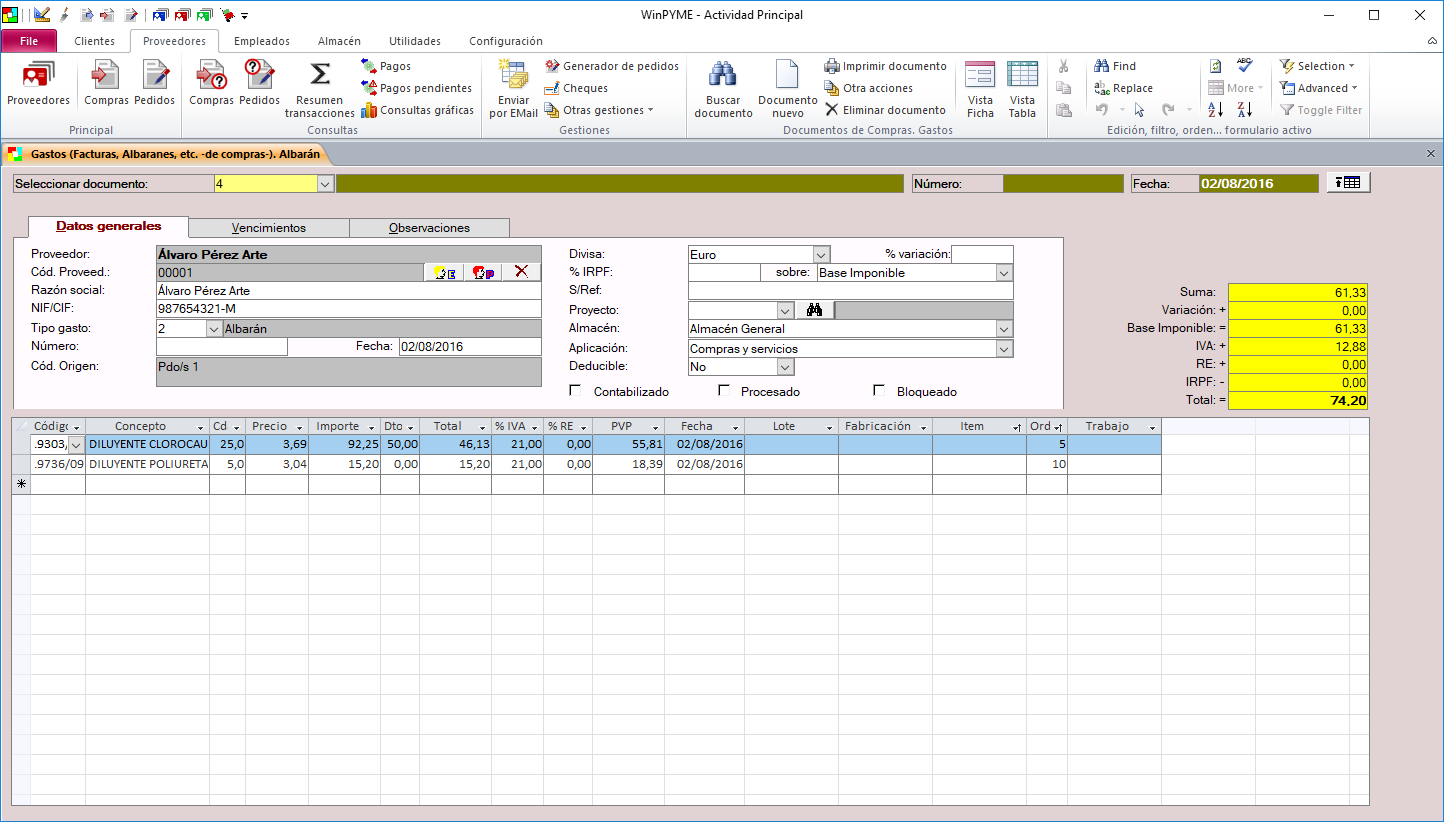1444x822 pixels.
Task: Click the red X next to supplier code
Action: point(520,273)
